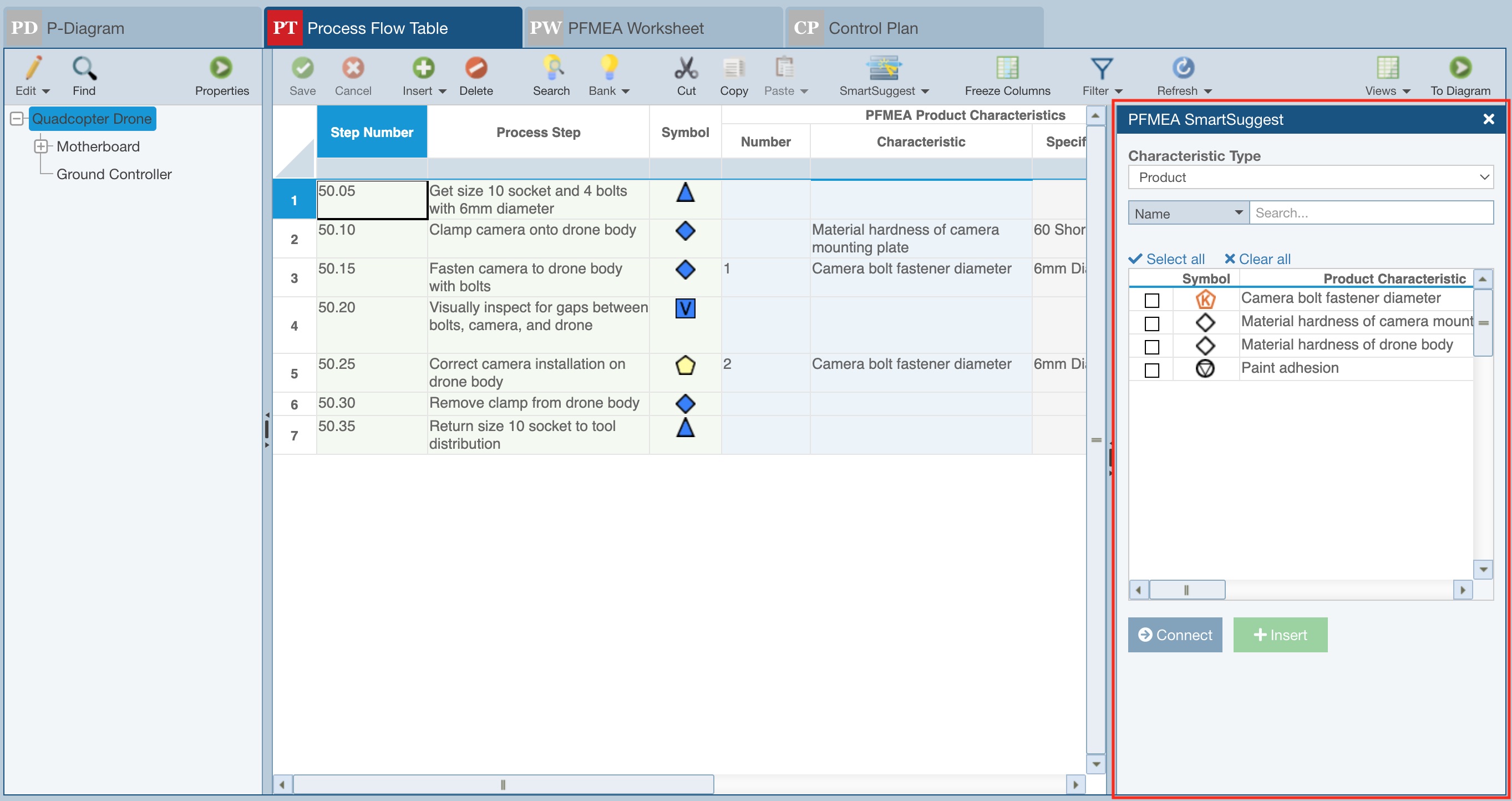Open the Properties panel icon
This screenshot has width=1512, height=801.
coord(221,69)
